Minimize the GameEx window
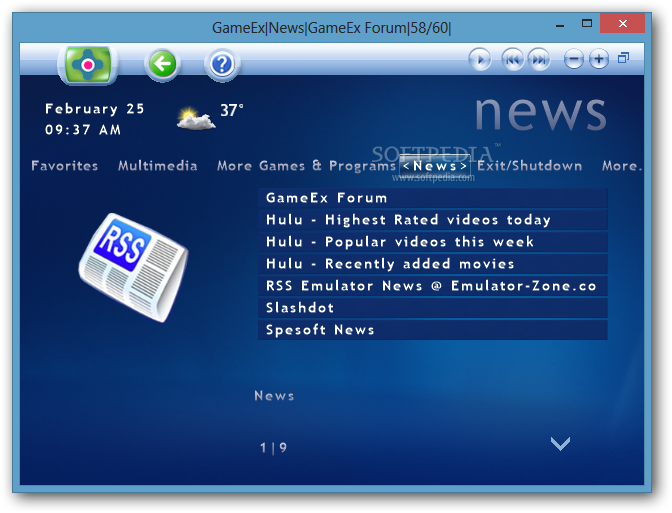The width and height of the screenshot is (672, 513). point(560,25)
